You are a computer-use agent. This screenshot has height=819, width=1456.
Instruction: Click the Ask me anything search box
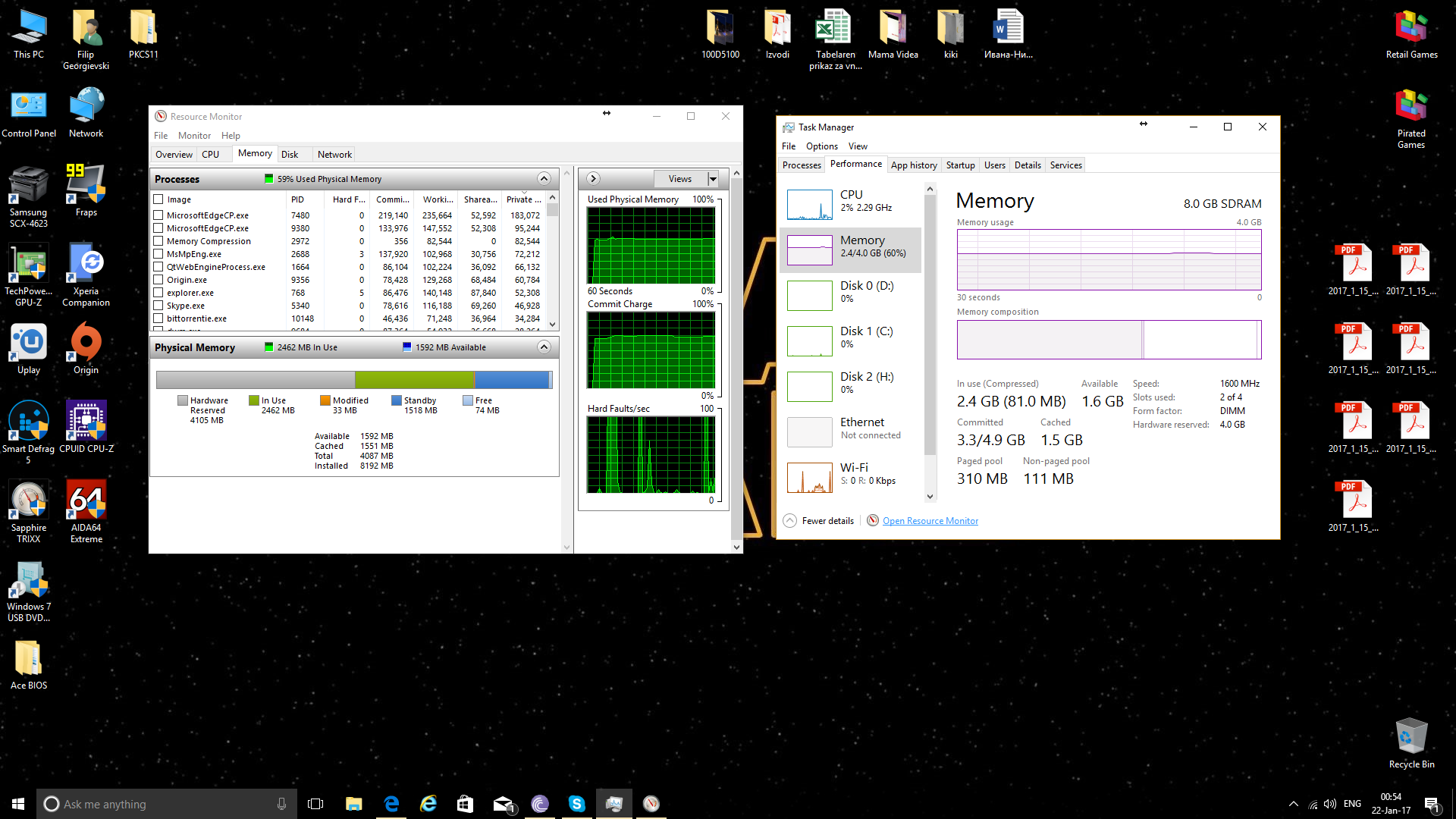coord(167,804)
